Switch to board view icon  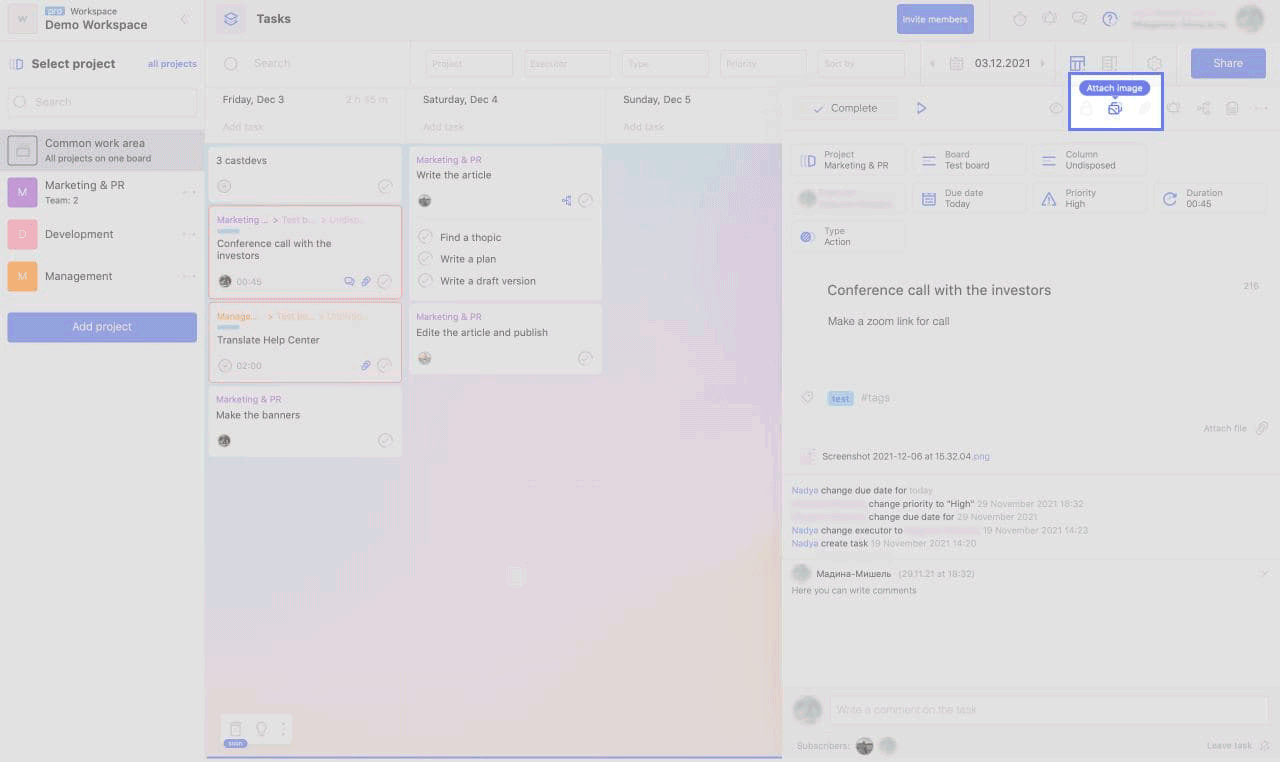point(1077,64)
